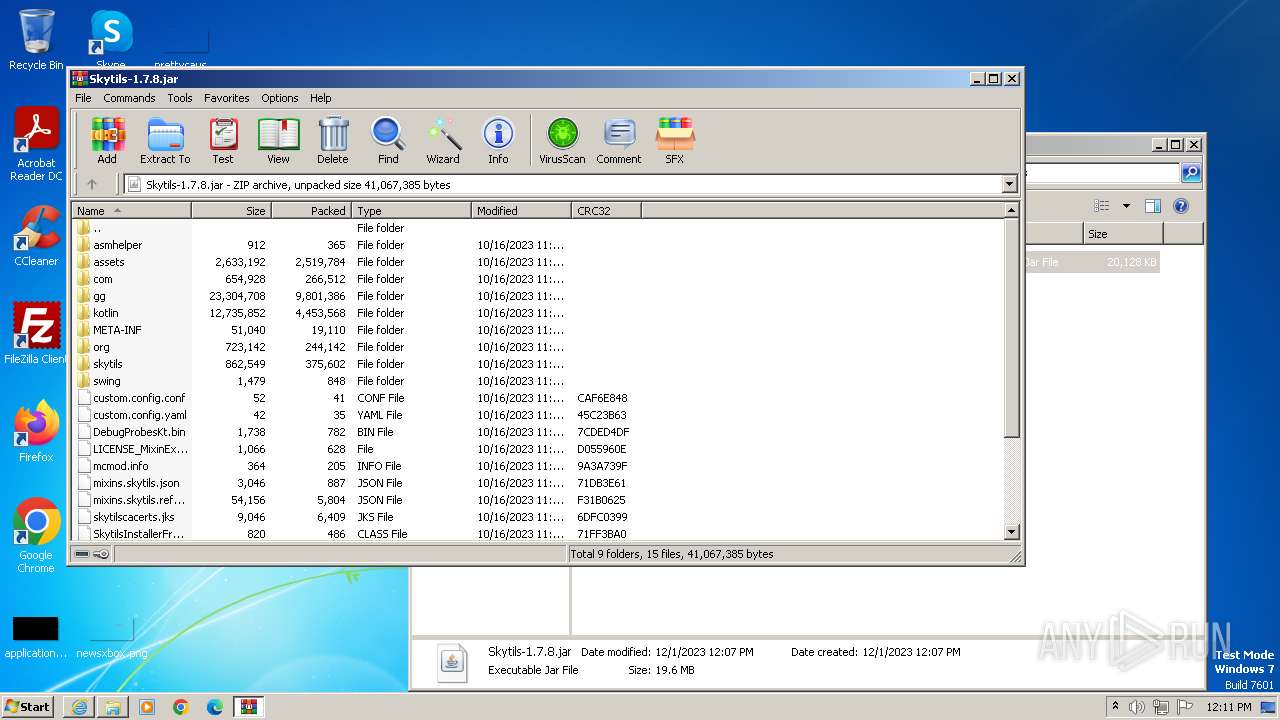Viewport: 1280px width, 720px height.
Task: Open the archive Comment tool
Action: (619, 140)
